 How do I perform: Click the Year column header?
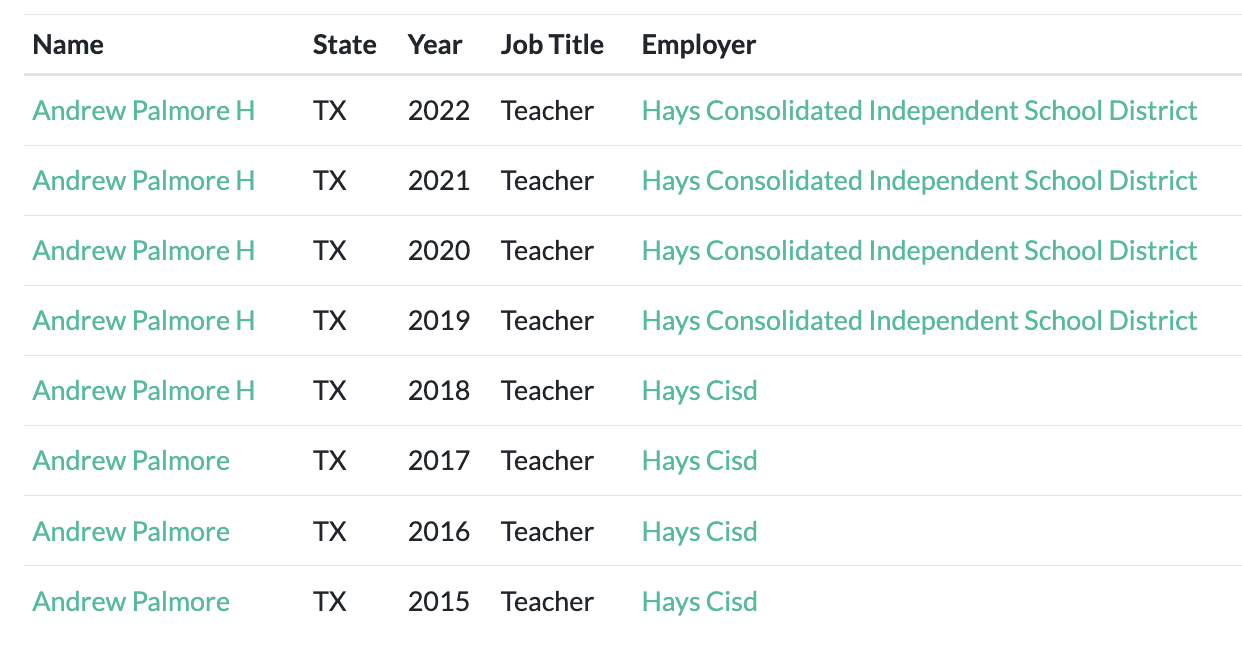coord(435,45)
